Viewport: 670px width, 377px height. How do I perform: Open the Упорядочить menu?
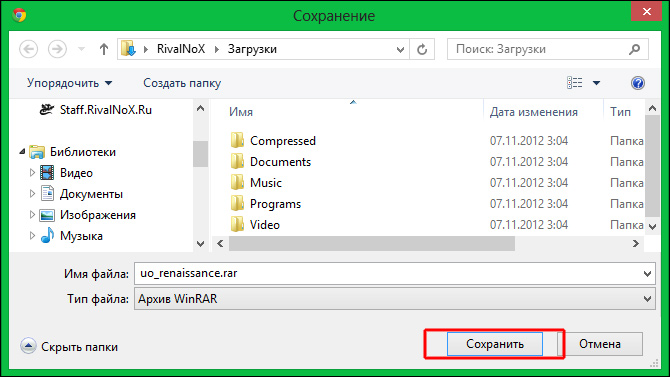click(x=70, y=83)
